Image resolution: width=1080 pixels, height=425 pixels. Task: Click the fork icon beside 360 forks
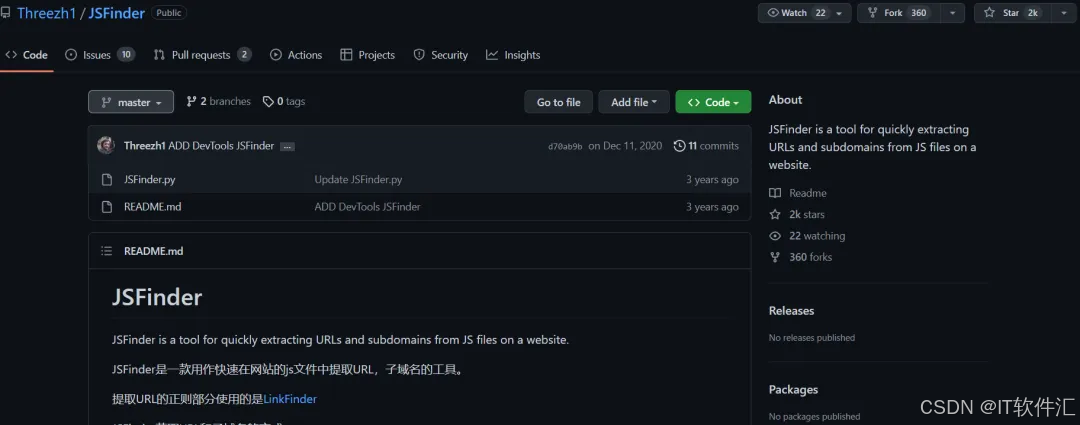click(x=775, y=258)
